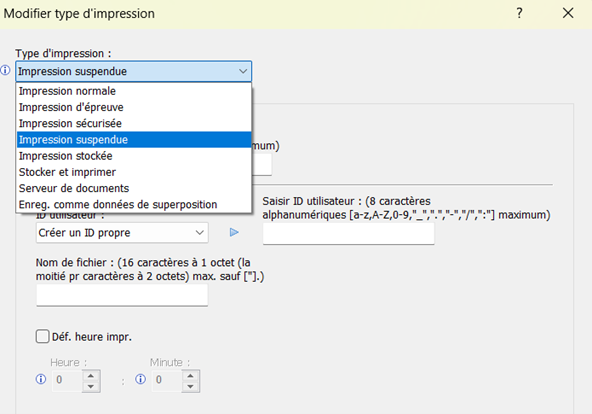Click the info icon next to Minute field

point(140,379)
